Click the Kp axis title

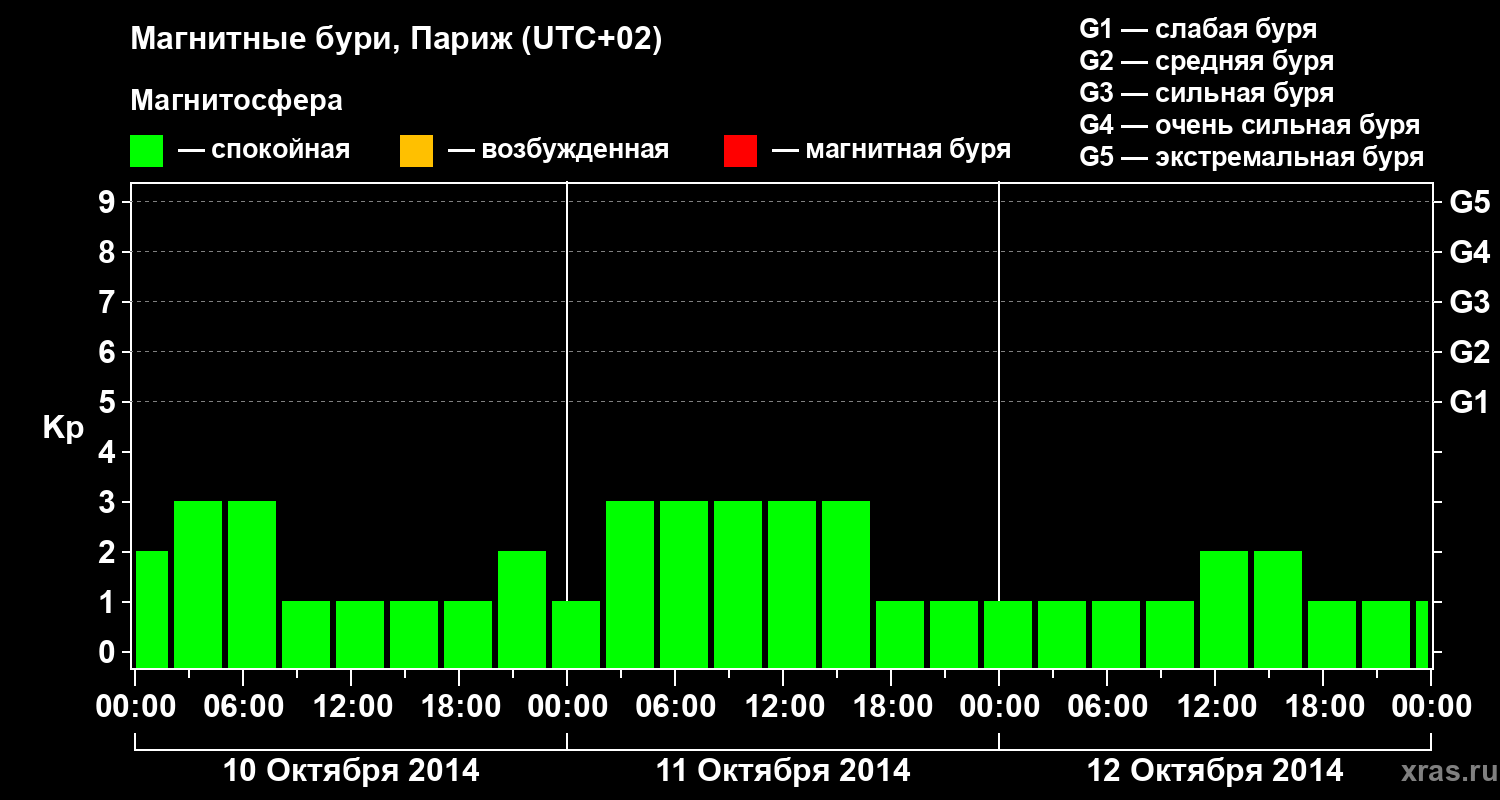(x=63, y=427)
